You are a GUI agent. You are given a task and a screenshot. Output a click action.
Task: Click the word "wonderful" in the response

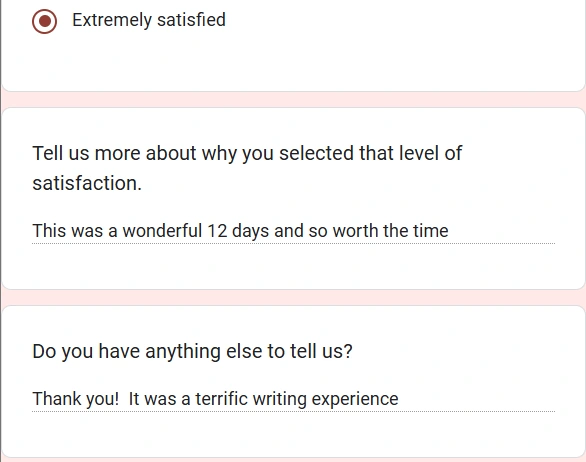tap(162, 231)
